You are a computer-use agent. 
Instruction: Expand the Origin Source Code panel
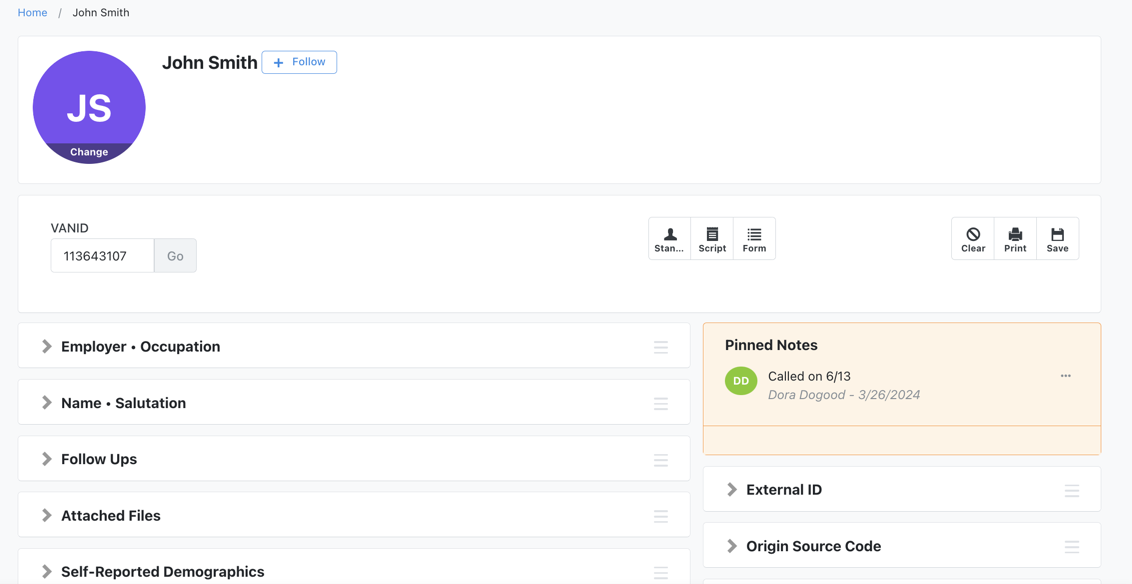click(x=732, y=546)
